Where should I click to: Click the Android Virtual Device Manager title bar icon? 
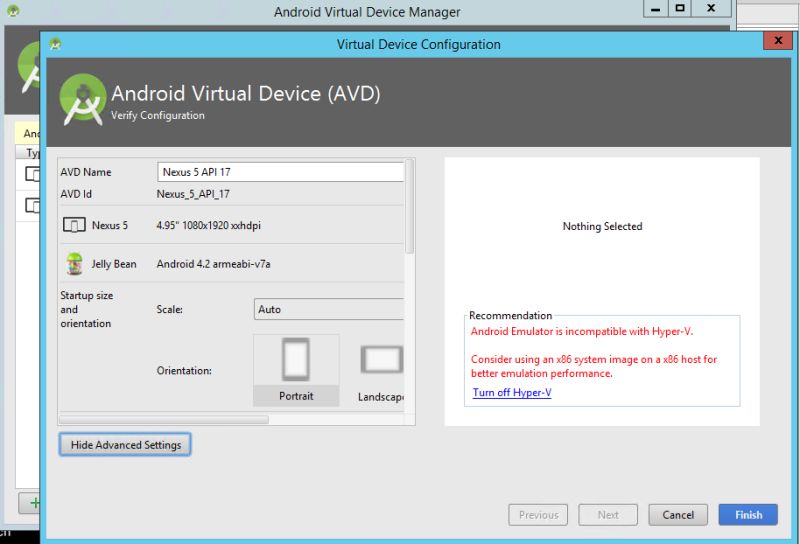[13, 11]
